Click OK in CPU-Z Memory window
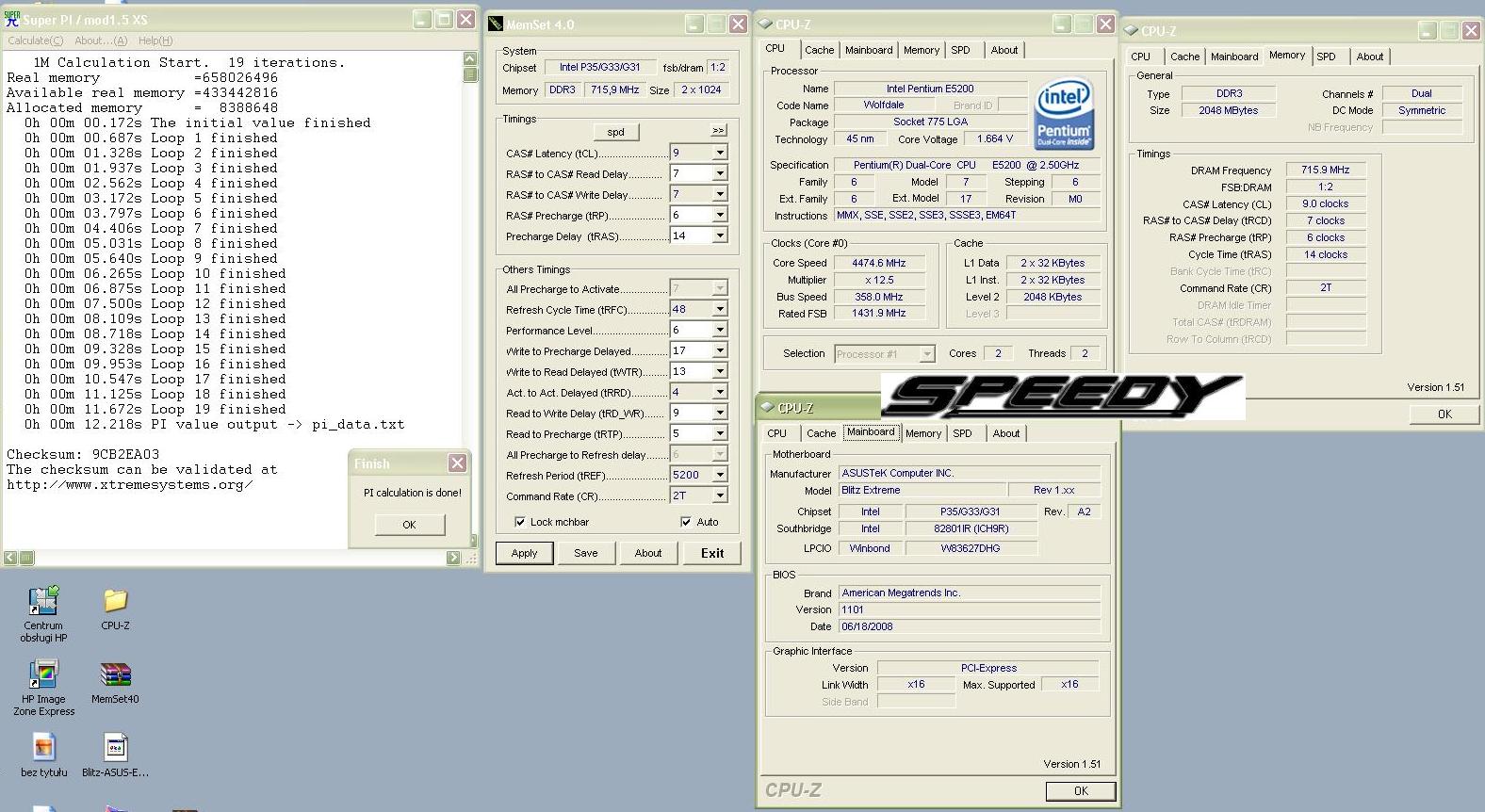 [1444, 414]
